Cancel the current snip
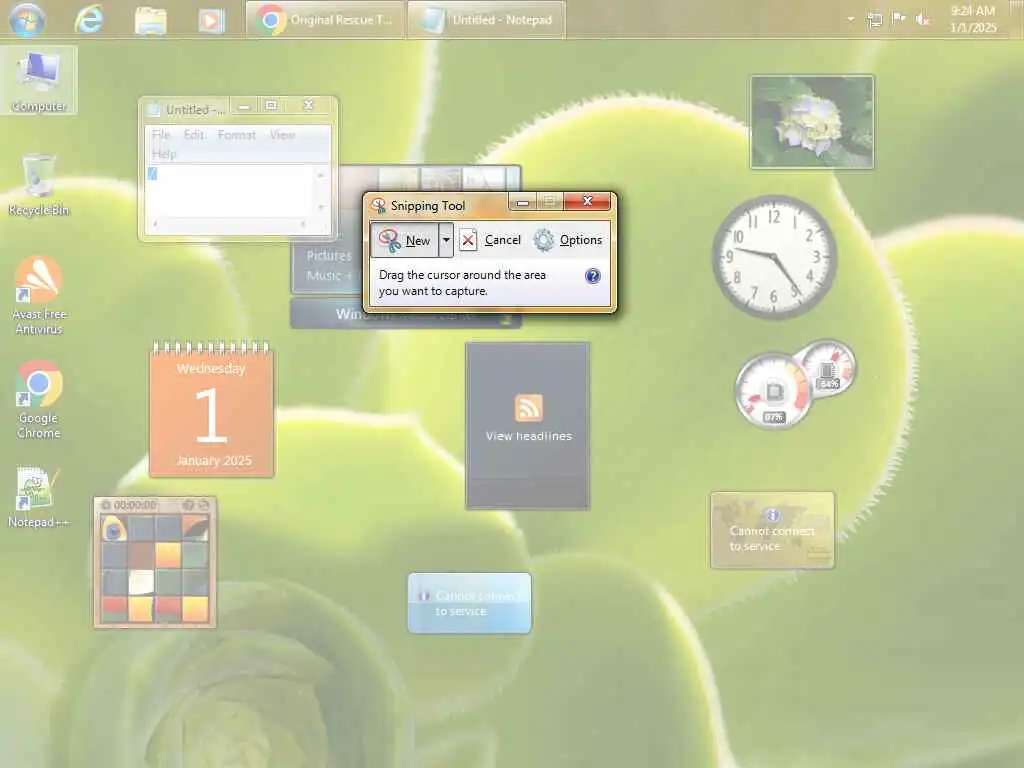 [490, 240]
